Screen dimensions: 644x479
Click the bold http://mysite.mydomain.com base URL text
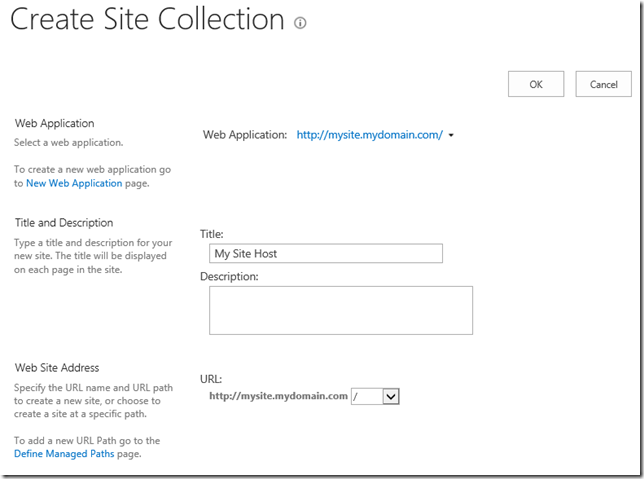(x=278, y=396)
